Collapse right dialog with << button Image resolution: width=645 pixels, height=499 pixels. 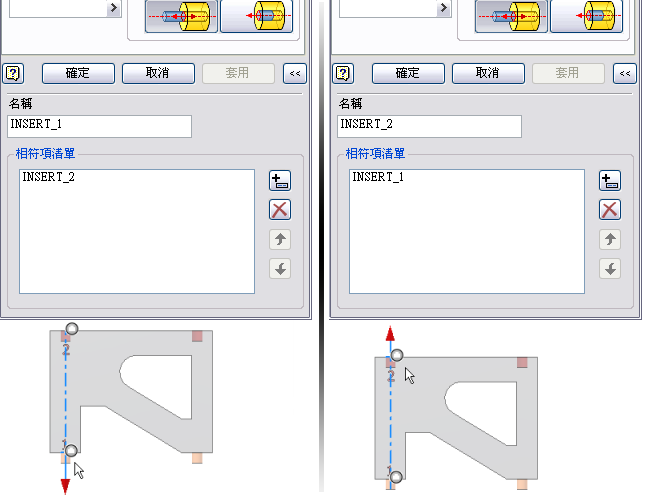625,74
